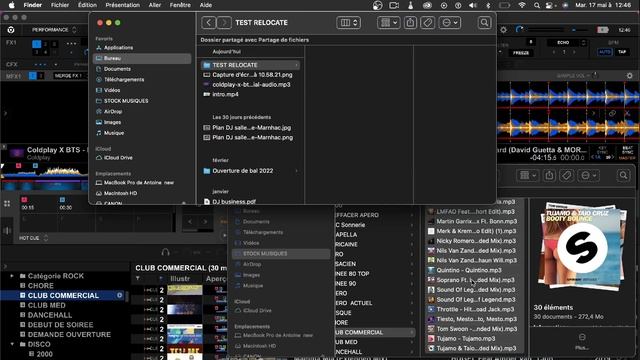
Task: Click Share icon in front Finder toolbar
Action: pyautogui.click(x=410, y=22)
